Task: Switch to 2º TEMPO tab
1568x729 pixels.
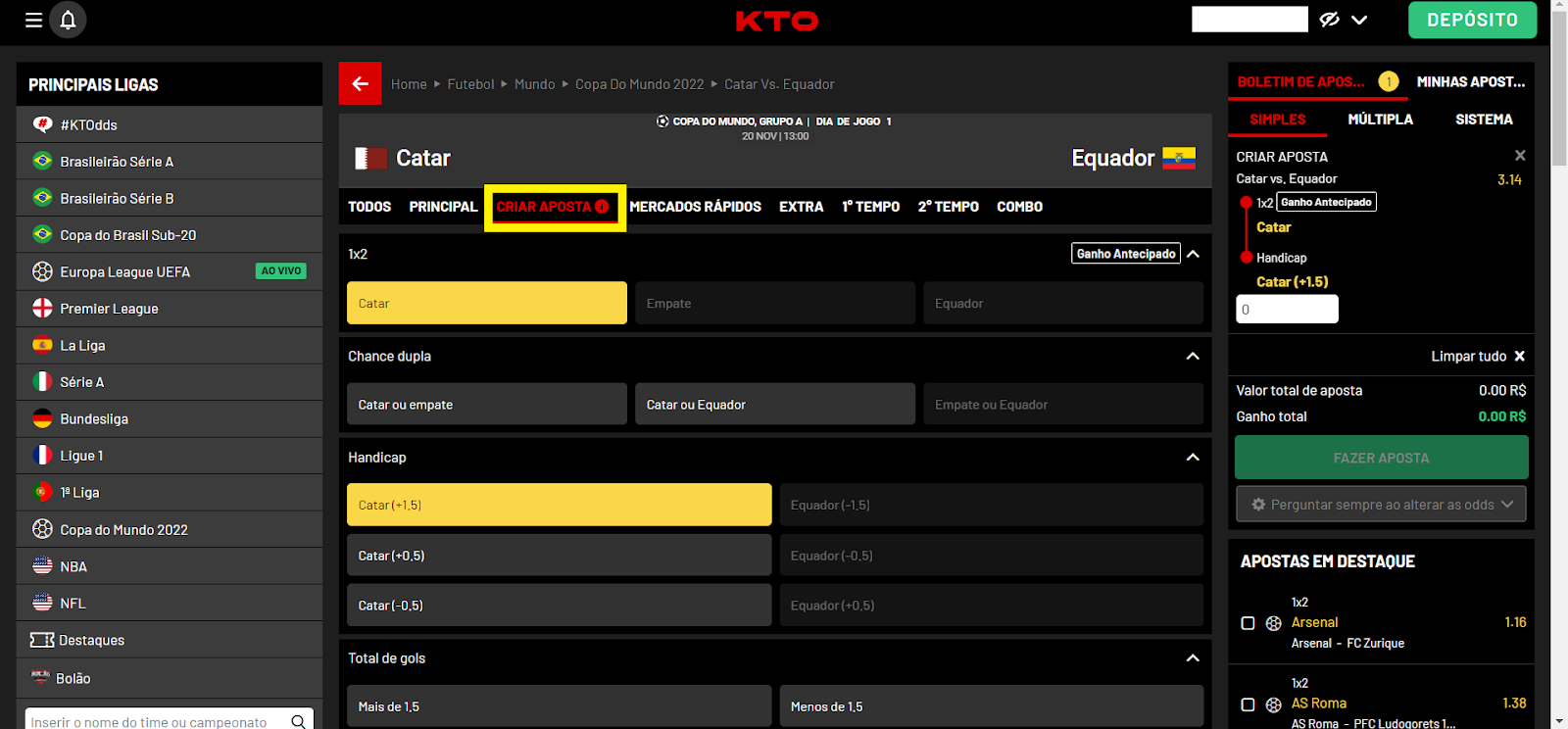Action: point(948,207)
